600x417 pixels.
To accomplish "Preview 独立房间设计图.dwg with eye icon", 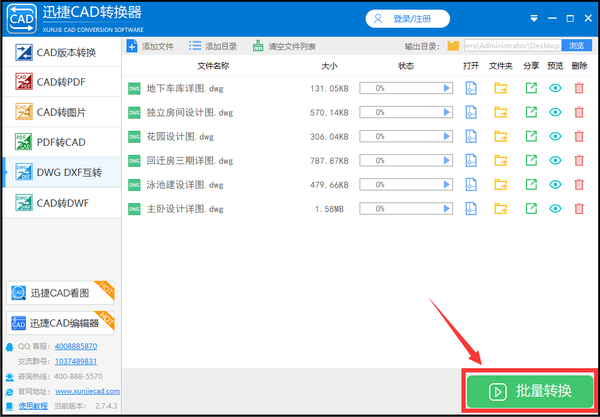I will (555, 112).
